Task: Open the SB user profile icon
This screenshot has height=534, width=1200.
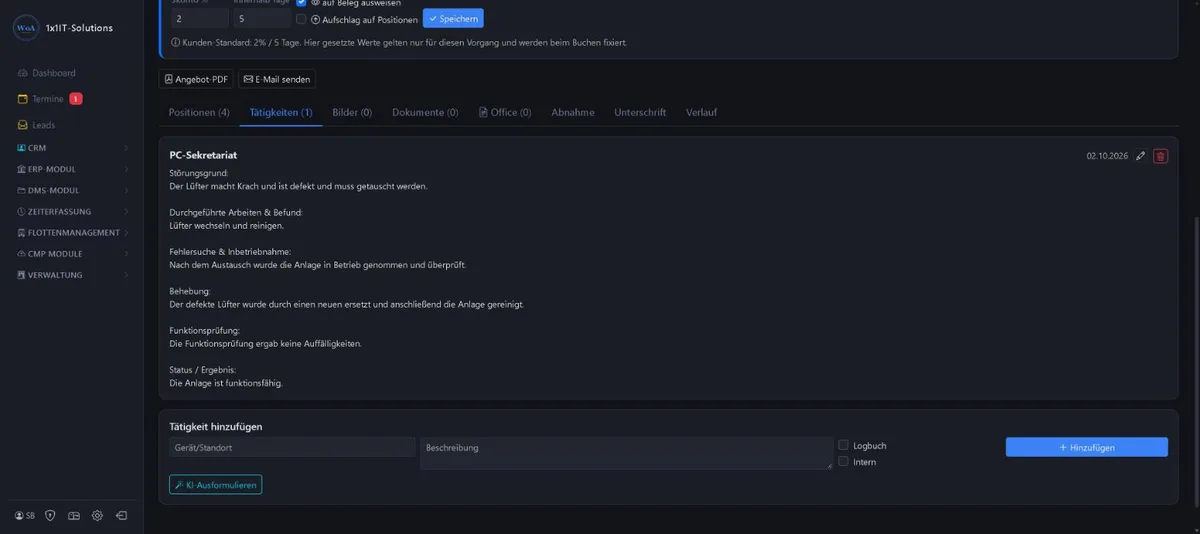Action: tap(19, 516)
